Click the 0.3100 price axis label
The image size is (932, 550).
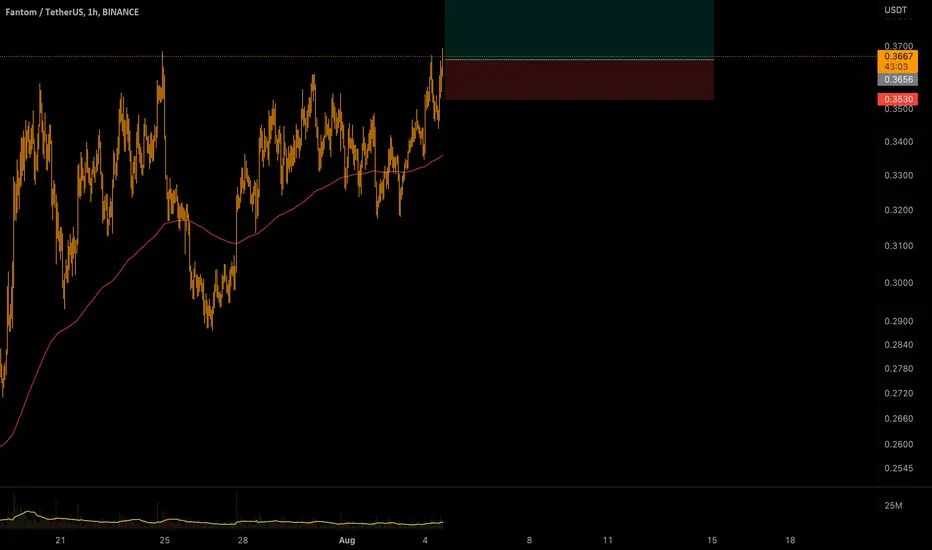click(898, 246)
